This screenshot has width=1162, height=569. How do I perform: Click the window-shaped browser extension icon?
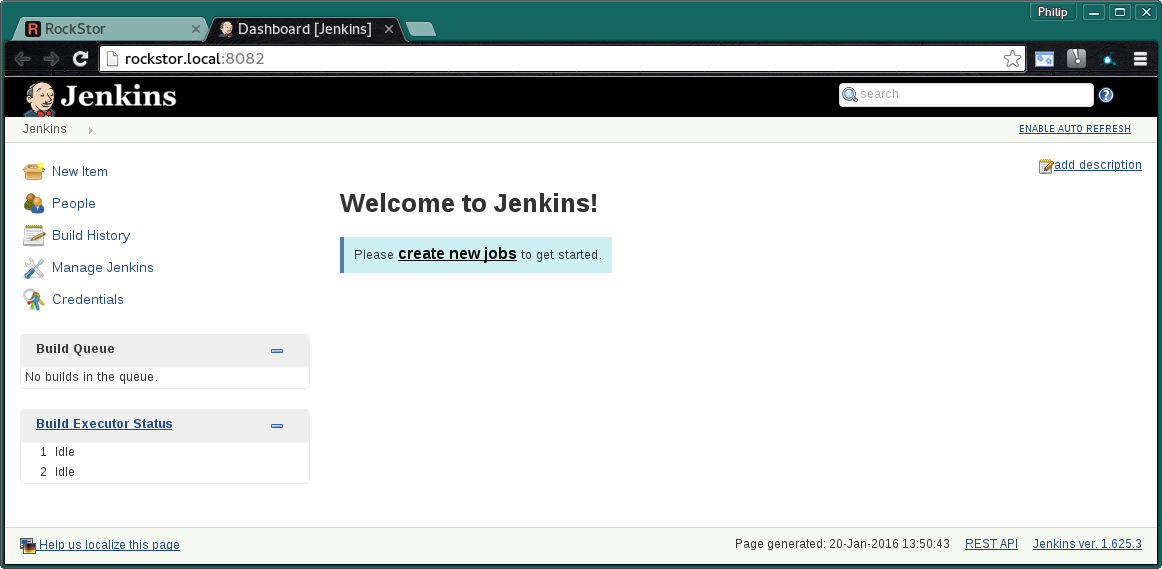1044,59
